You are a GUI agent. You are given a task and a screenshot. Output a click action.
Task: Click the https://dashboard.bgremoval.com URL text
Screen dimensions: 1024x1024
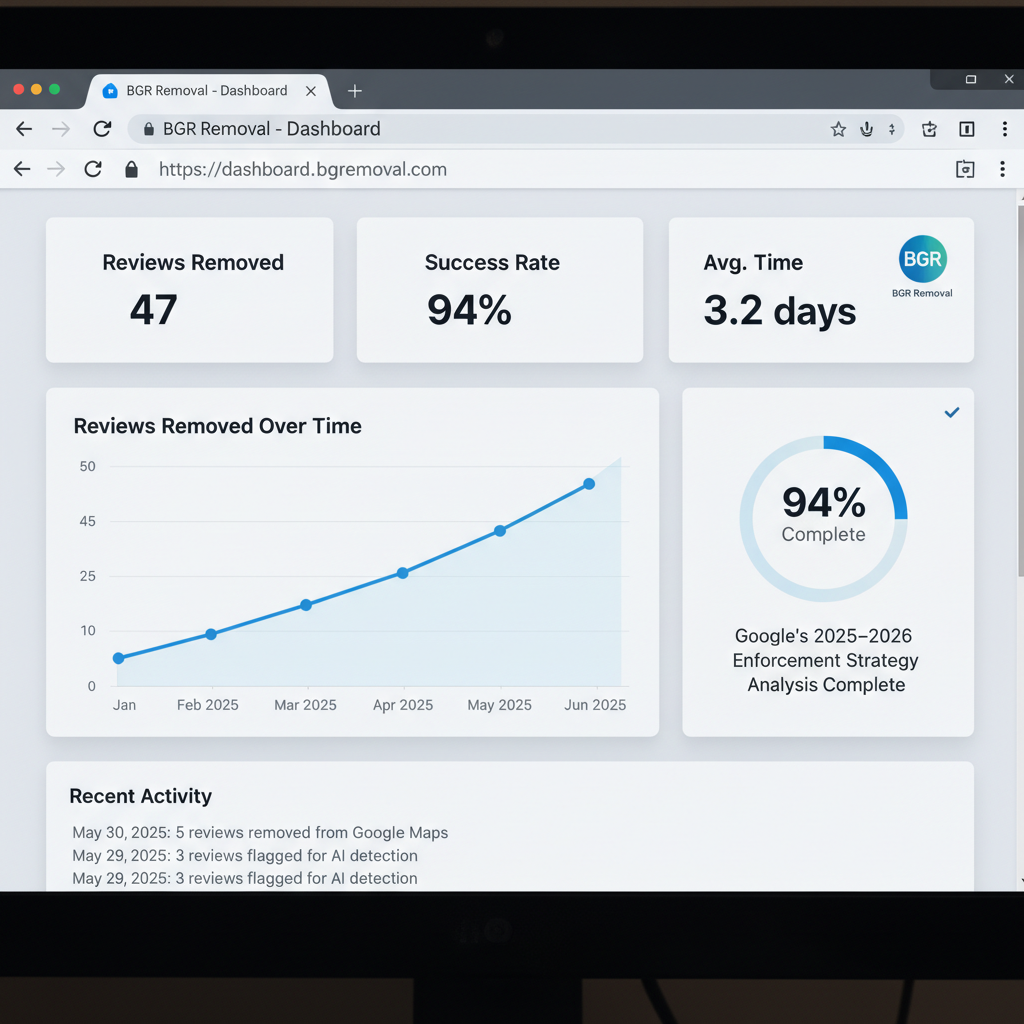click(303, 169)
